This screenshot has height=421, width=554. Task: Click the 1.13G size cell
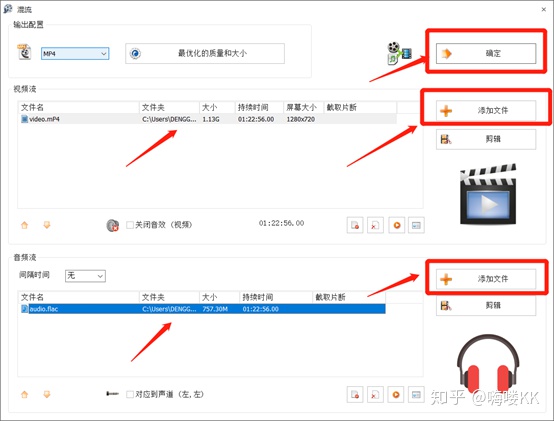pos(211,119)
